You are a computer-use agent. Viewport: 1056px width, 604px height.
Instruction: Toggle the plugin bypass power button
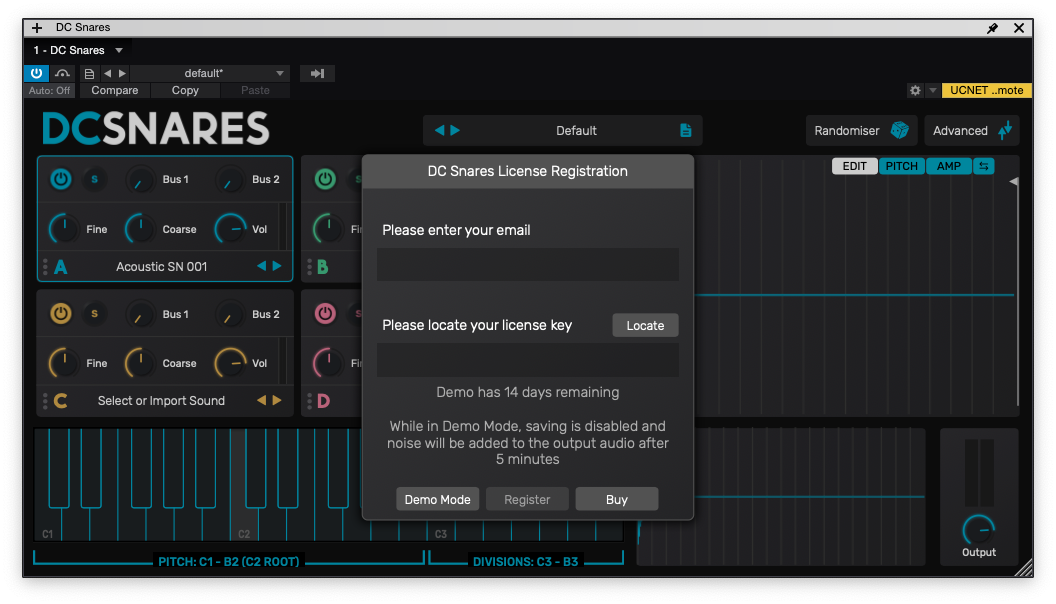click(x=36, y=73)
